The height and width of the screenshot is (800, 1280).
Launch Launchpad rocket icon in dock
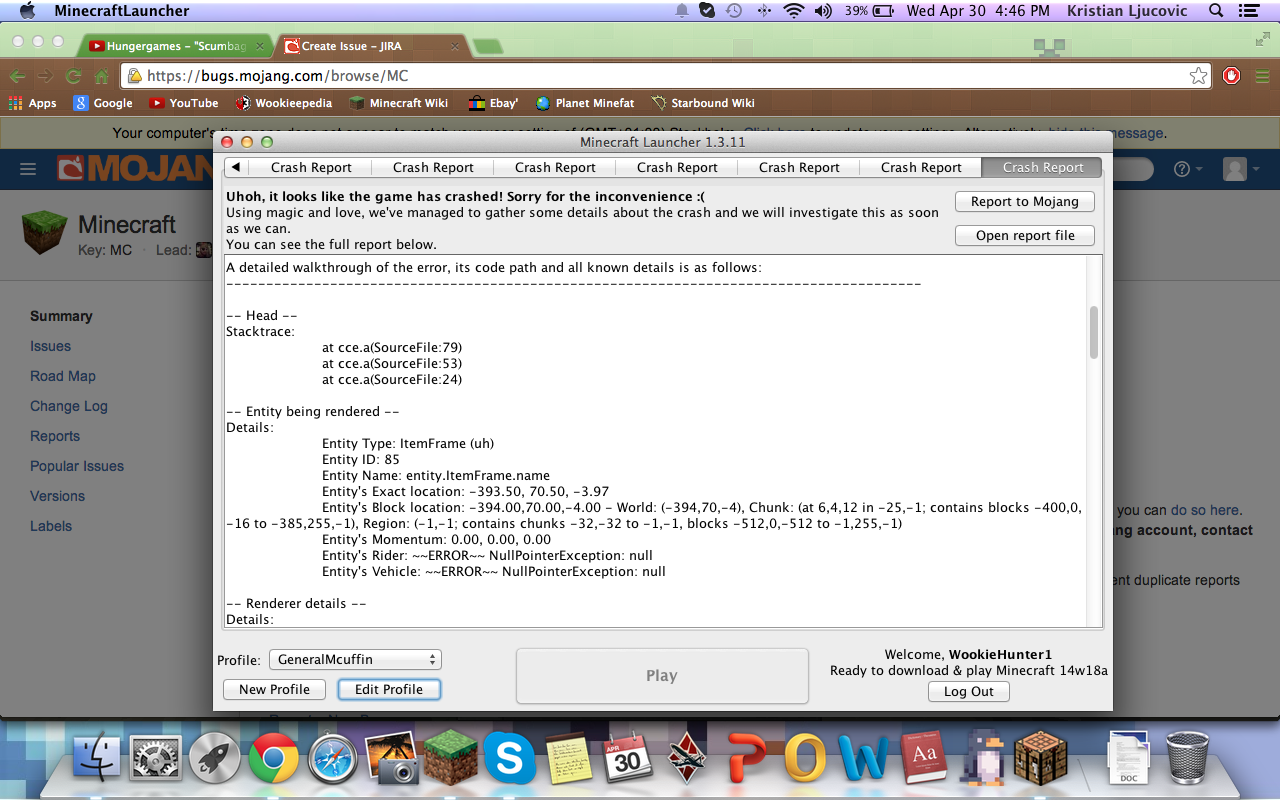[x=214, y=758]
